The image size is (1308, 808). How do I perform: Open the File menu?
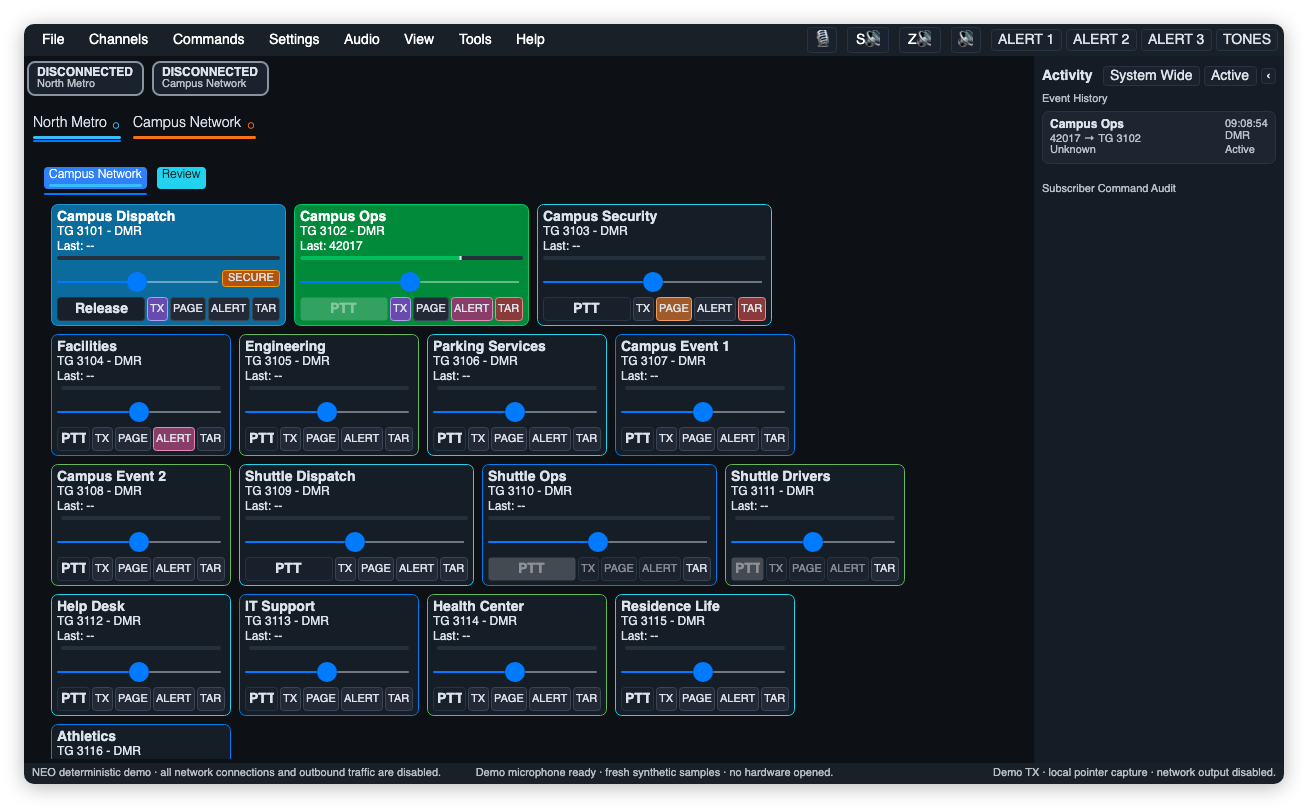tap(53, 40)
